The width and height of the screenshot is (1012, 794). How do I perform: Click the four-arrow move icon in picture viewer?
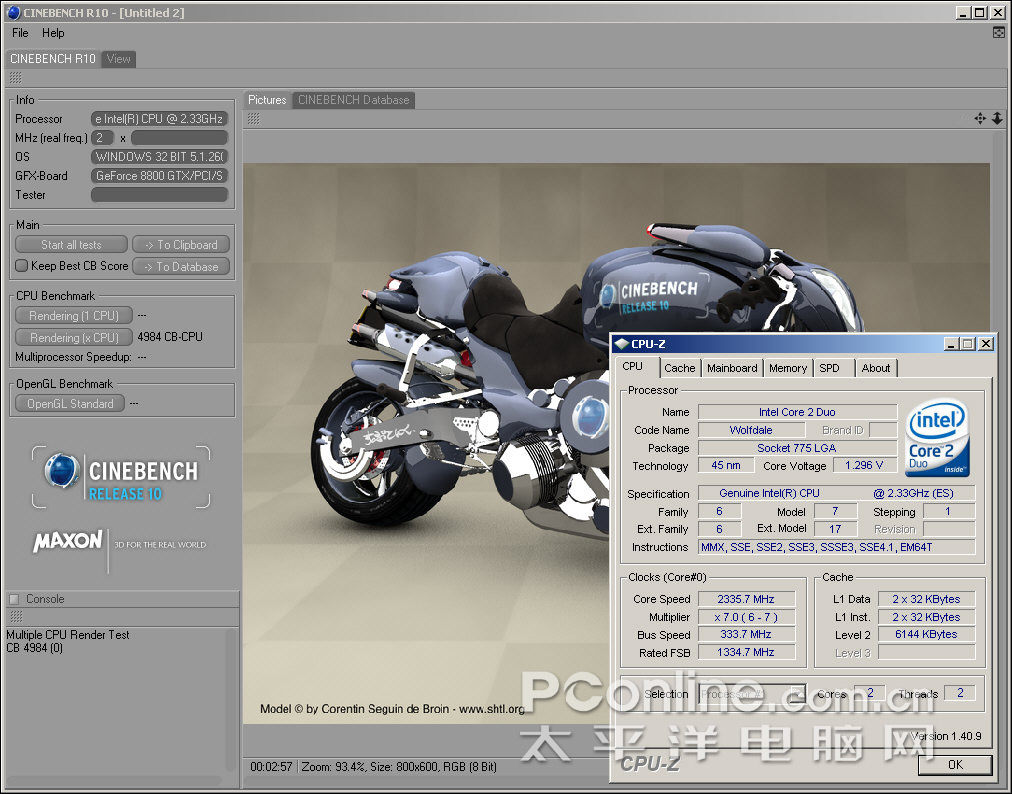(x=980, y=118)
